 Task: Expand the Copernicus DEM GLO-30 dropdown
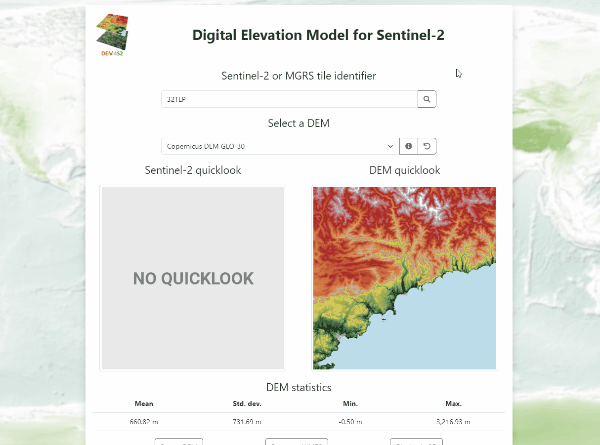click(280, 146)
